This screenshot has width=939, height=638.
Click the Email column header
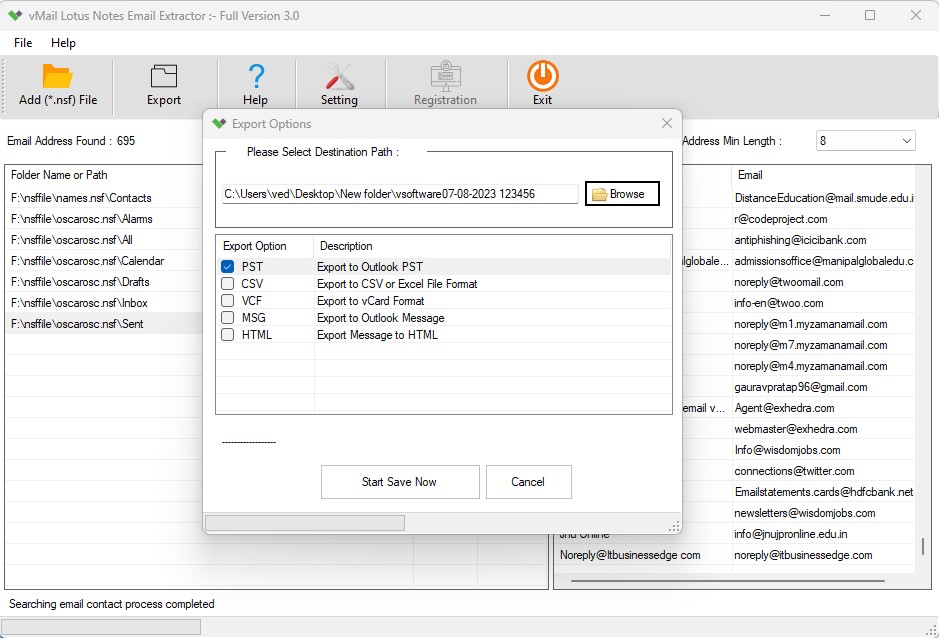(x=750, y=175)
